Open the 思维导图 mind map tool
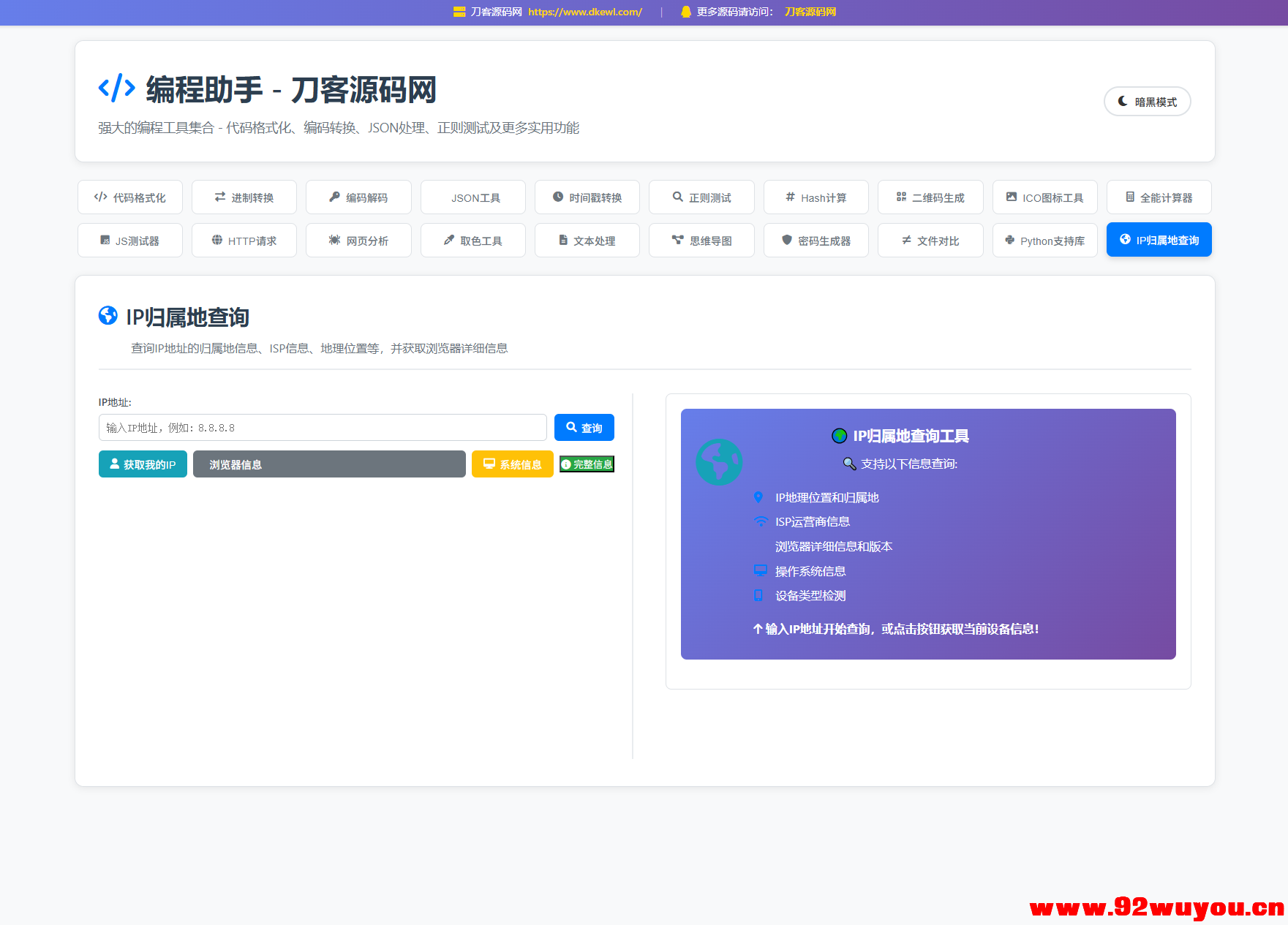 pyautogui.click(x=701, y=240)
